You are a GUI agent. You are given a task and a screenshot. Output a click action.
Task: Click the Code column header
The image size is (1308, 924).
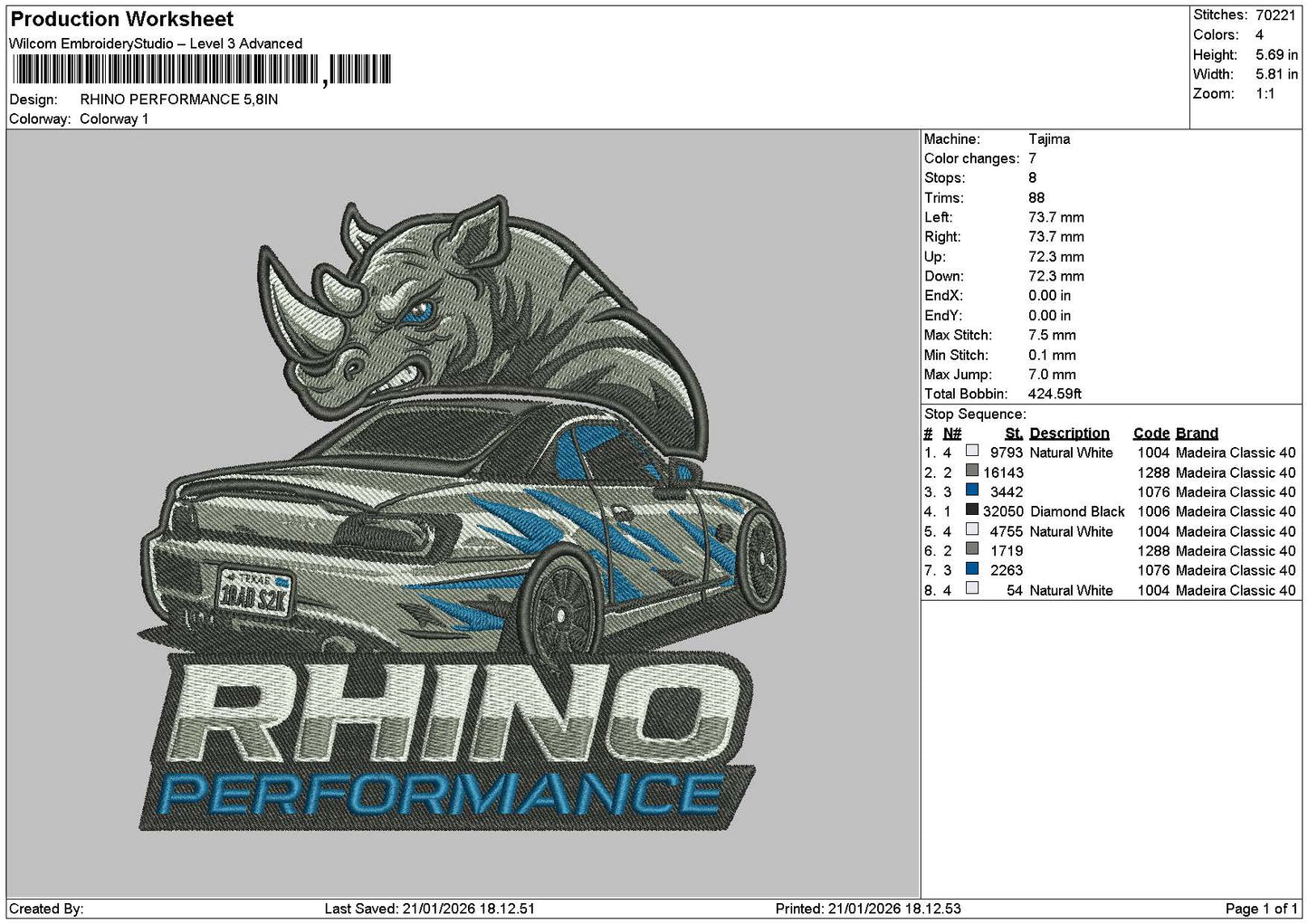tap(1151, 433)
